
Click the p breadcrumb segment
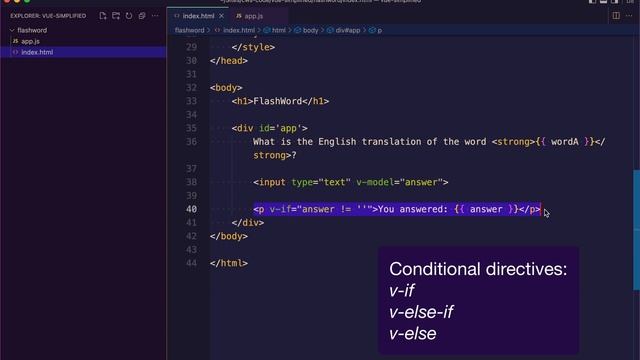tap(380, 30)
